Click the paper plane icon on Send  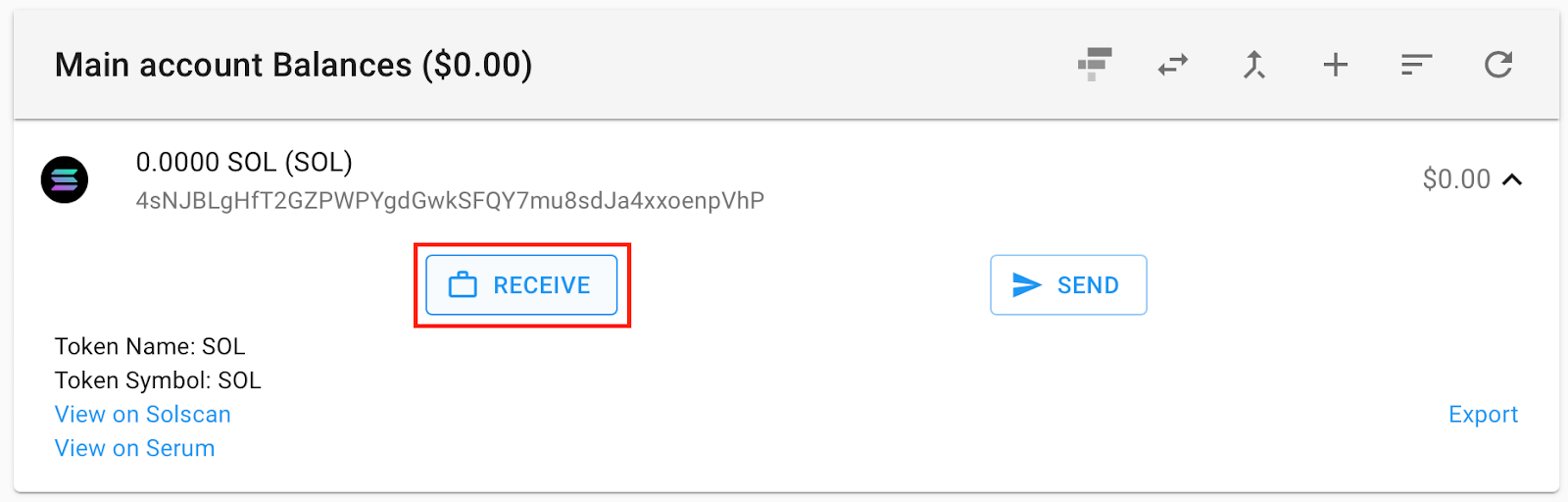[x=1026, y=285]
